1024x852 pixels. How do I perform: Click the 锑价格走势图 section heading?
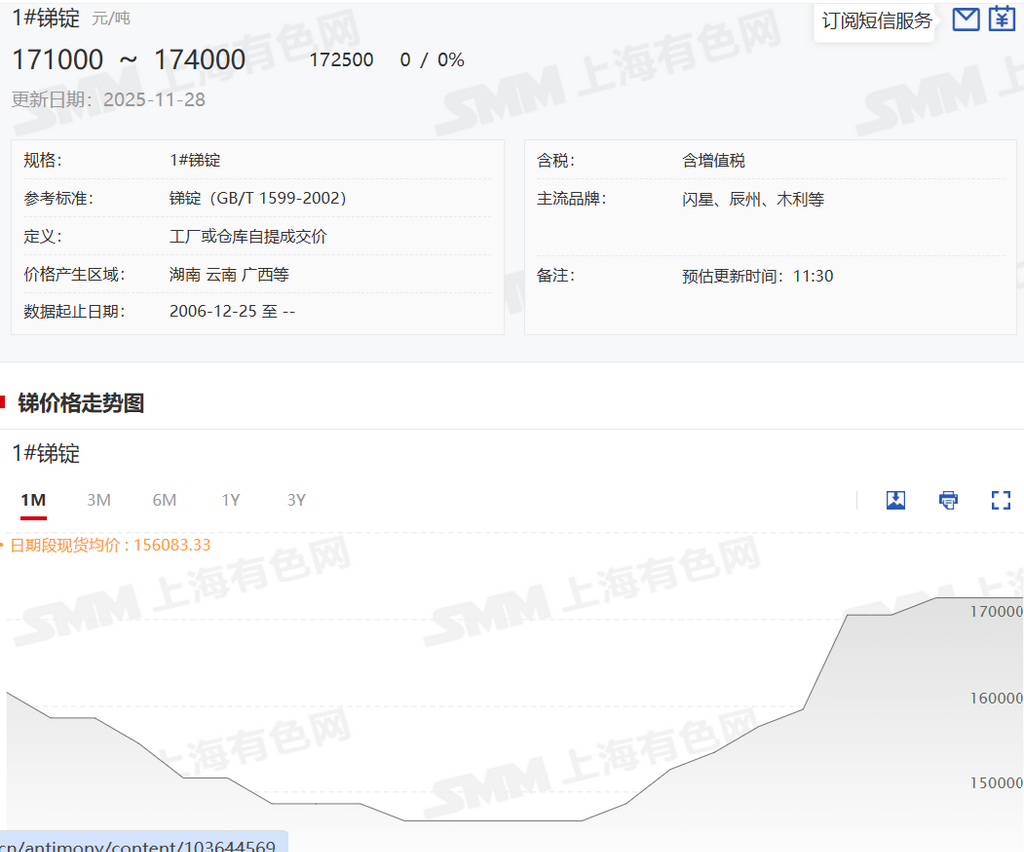81,403
